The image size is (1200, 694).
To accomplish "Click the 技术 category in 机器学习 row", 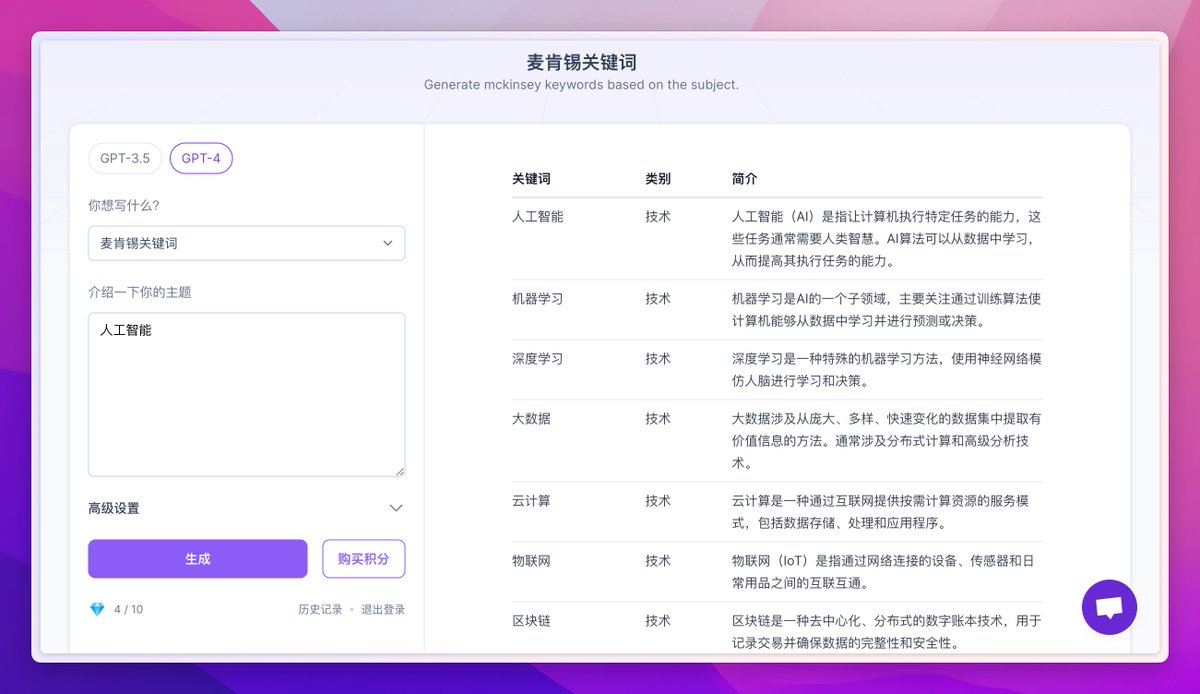I will click(658, 299).
